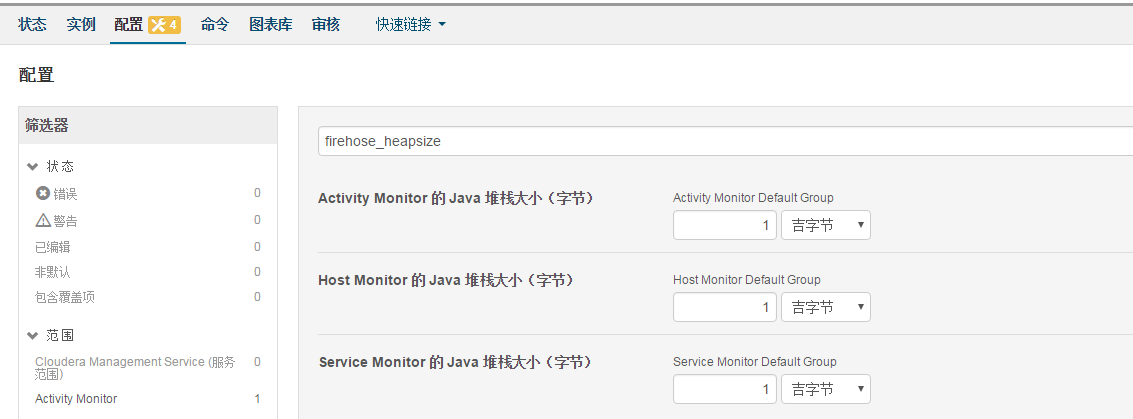This screenshot has height=419, width=1133.
Task: Click the wrench badge on 配置 tab
Action: click(x=165, y=25)
